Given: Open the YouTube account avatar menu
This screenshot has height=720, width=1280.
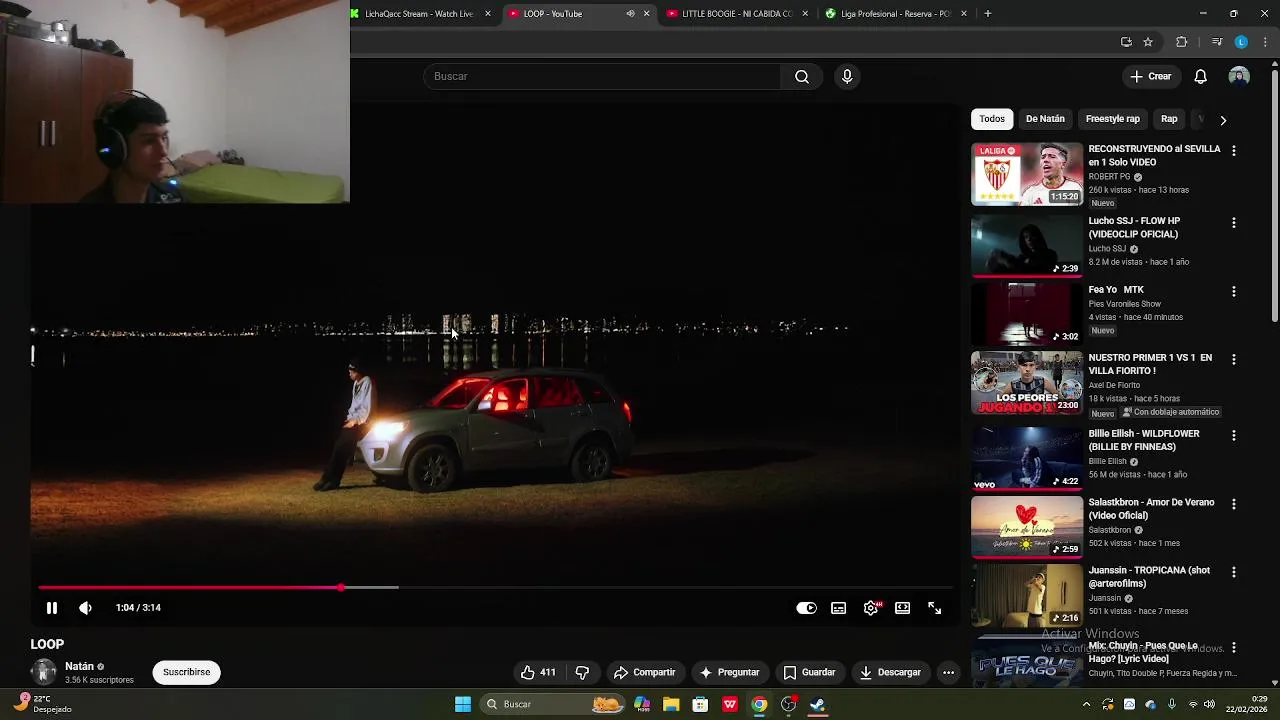Looking at the screenshot, I should (1239, 76).
